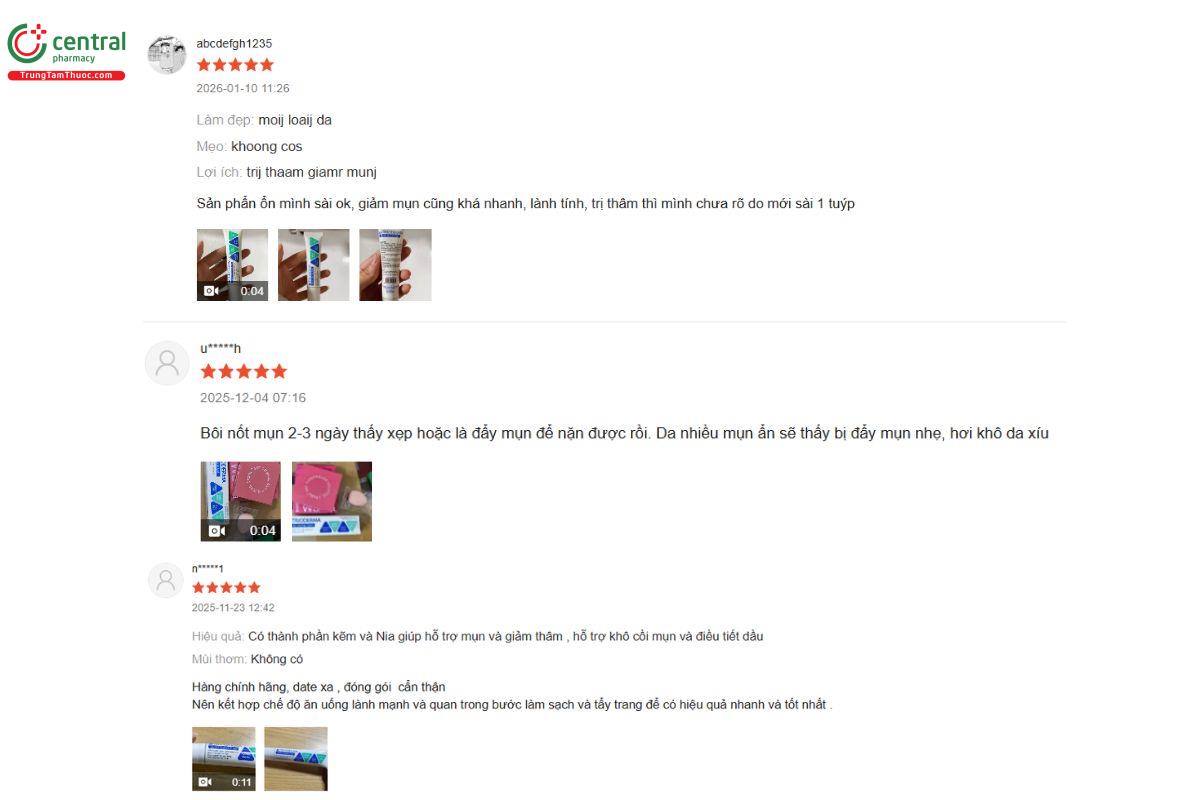Screen dimensions: 1200x800
Task: Play n*****1's 0:11 review video
Action: (x=224, y=759)
